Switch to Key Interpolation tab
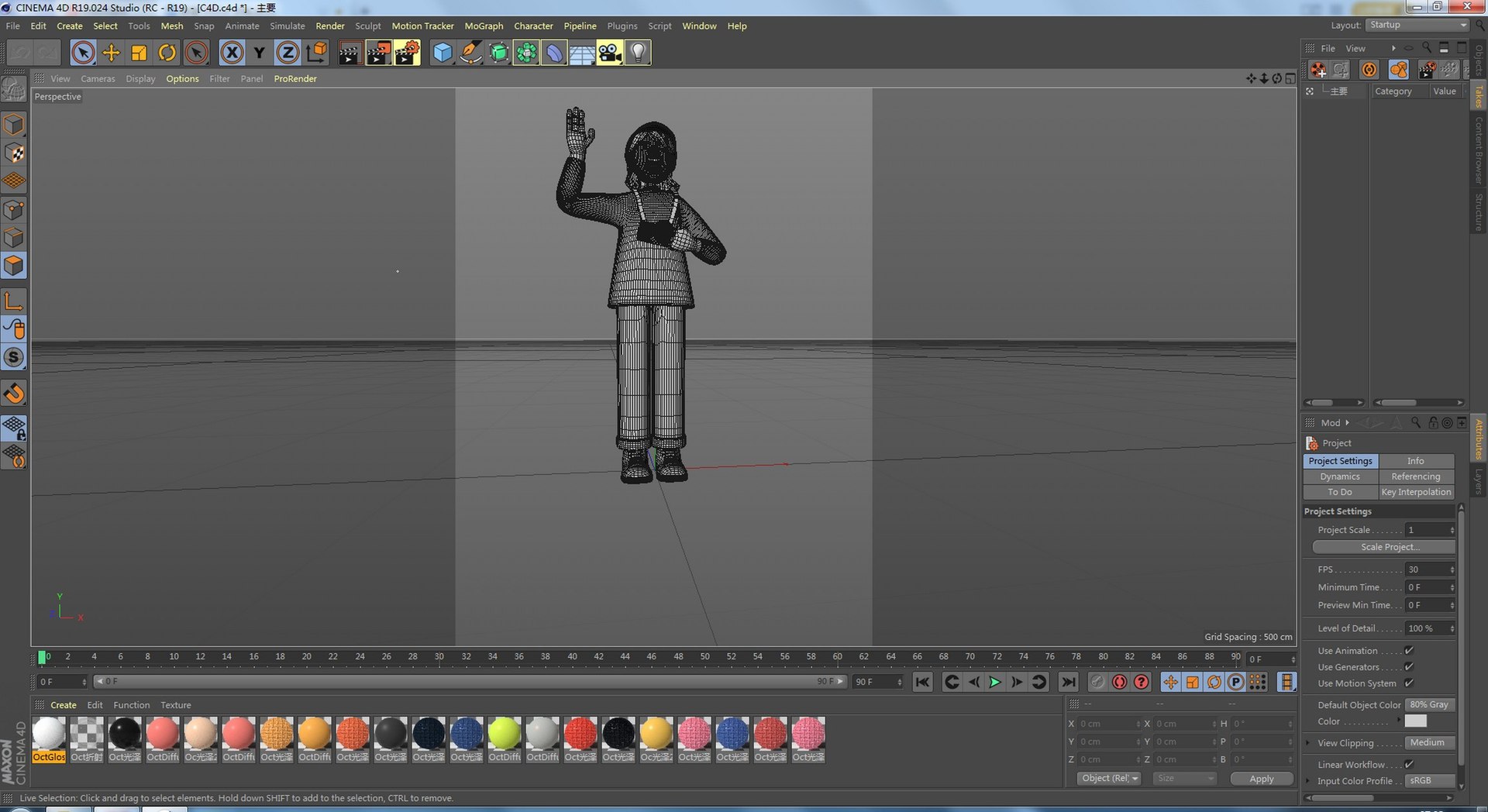The width and height of the screenshot is (1488, 812). [x=1415, y=492]
